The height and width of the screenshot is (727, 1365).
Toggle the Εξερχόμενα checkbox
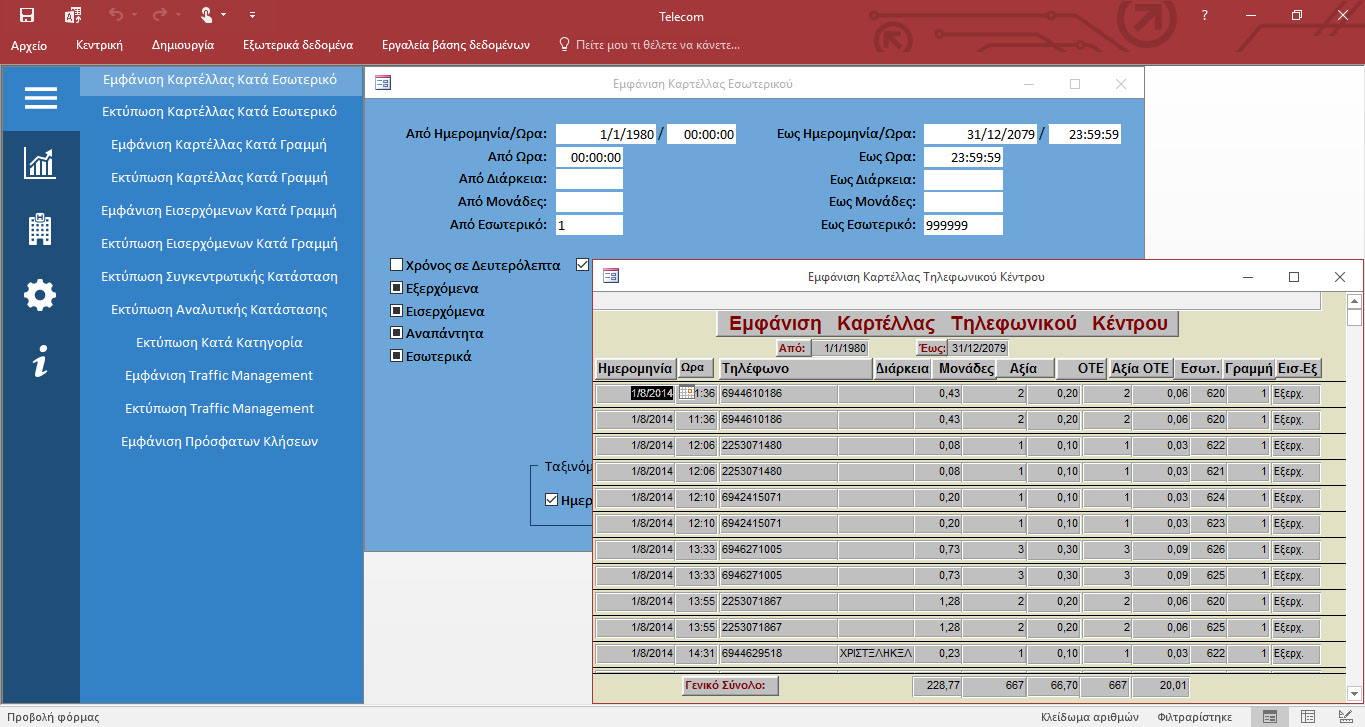coord(397,288)
